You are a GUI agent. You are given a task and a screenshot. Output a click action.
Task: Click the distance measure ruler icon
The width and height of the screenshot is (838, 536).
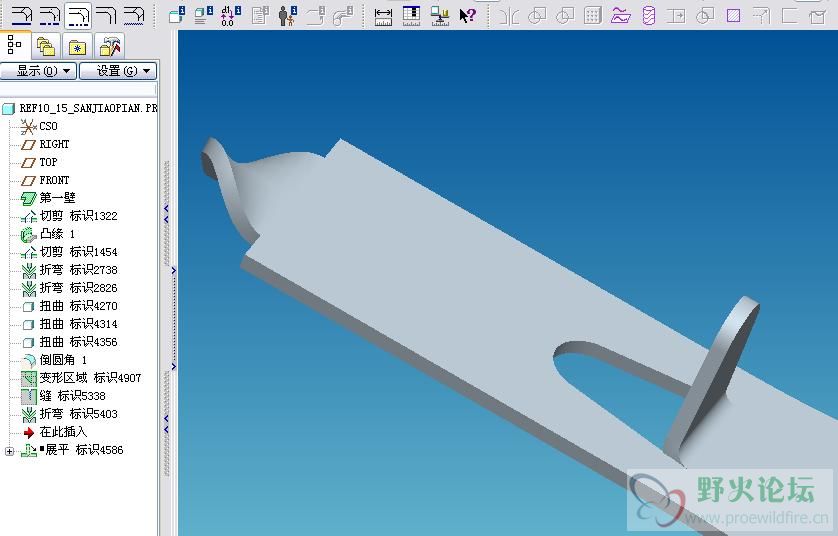point(383,15)
